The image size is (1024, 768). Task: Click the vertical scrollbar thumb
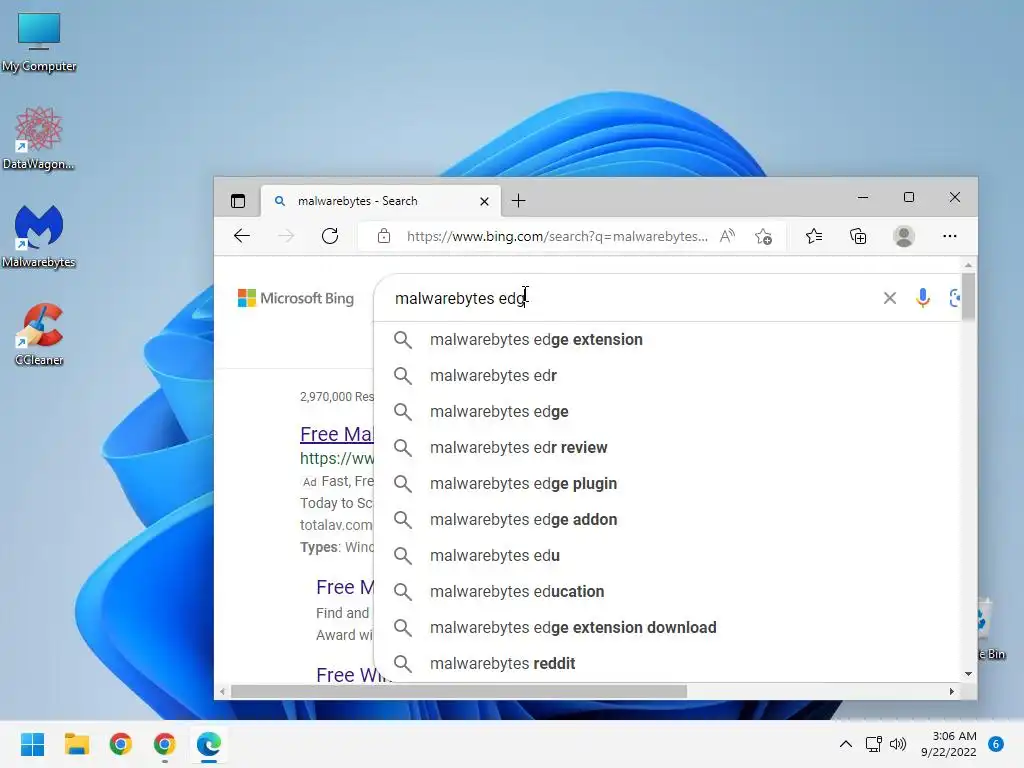pos(968,296)
